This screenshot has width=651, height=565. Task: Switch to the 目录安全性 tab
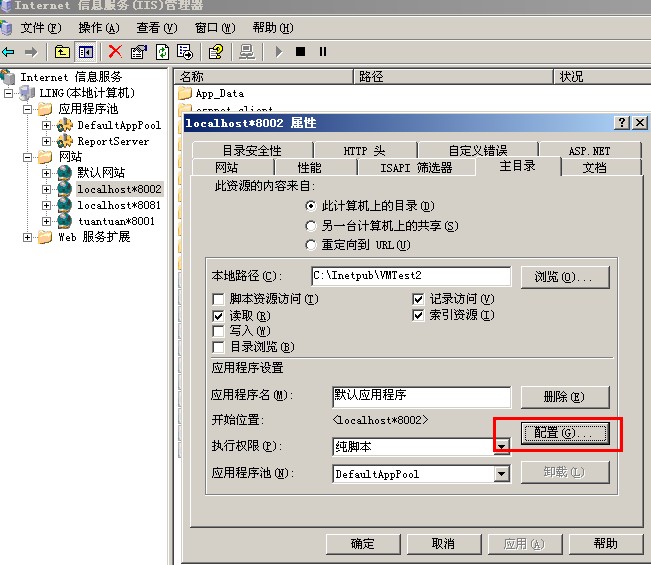252,150
